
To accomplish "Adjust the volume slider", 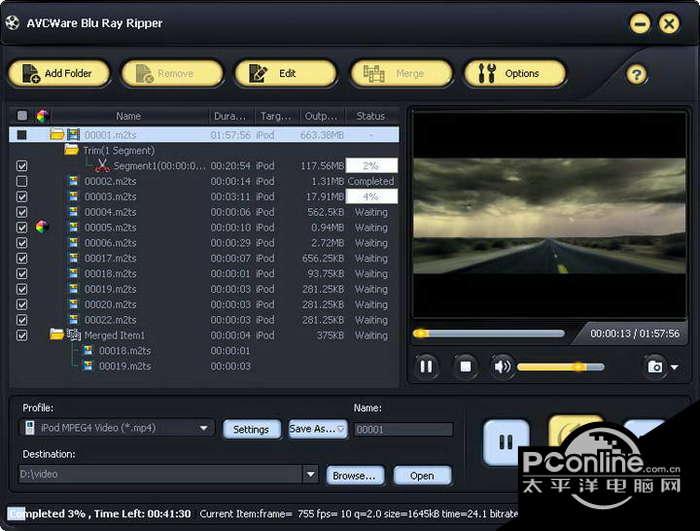I will 561,367.
